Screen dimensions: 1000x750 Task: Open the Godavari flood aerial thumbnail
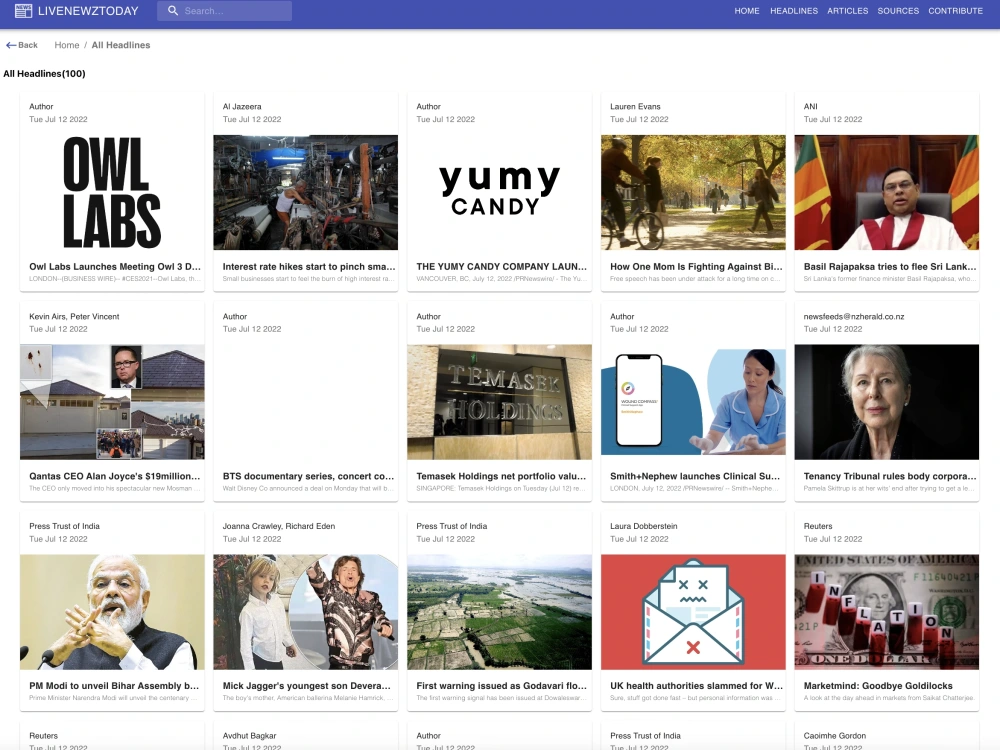(x=499, y=612)
